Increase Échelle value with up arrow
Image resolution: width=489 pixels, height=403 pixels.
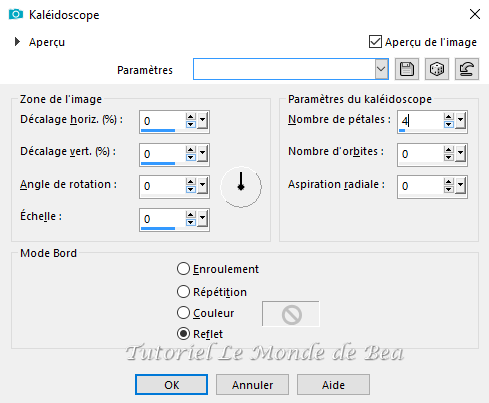pos(191,215)
